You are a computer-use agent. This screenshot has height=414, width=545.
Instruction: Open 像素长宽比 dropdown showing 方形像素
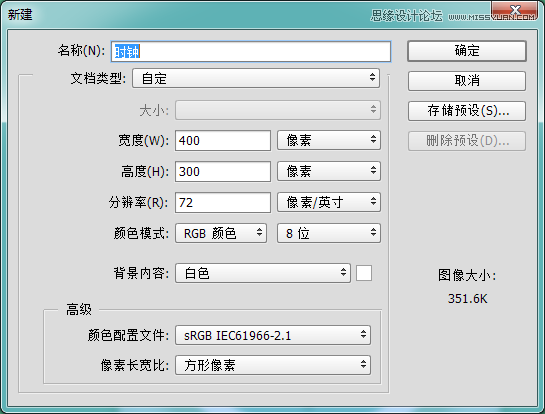(x=273, y=365)
